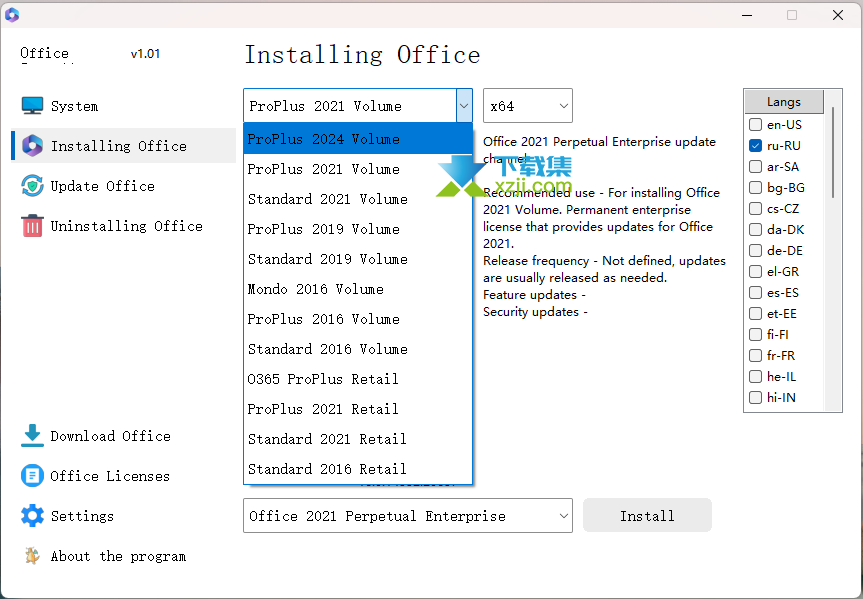Select O365 ProPlus Retail option
This screenshot has width=863, height=599.
tap(358, 379)
